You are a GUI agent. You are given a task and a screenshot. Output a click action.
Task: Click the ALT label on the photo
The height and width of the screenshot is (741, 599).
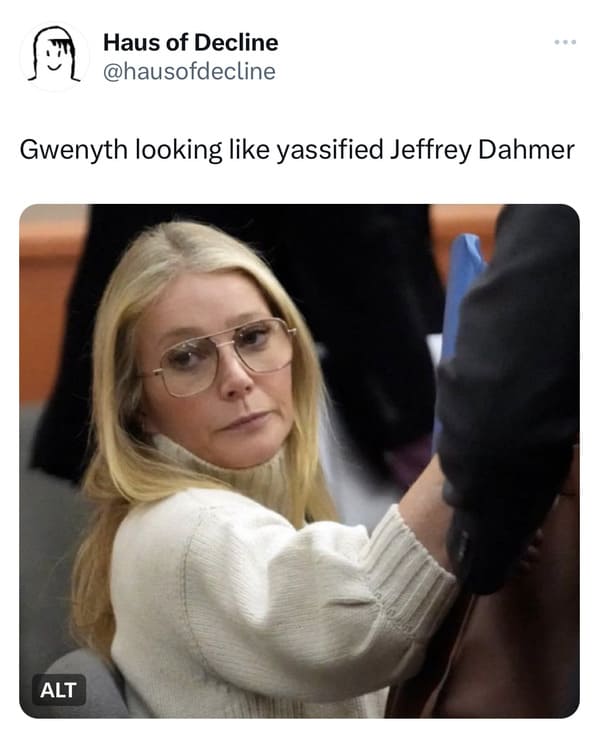(x=59, y=690)
